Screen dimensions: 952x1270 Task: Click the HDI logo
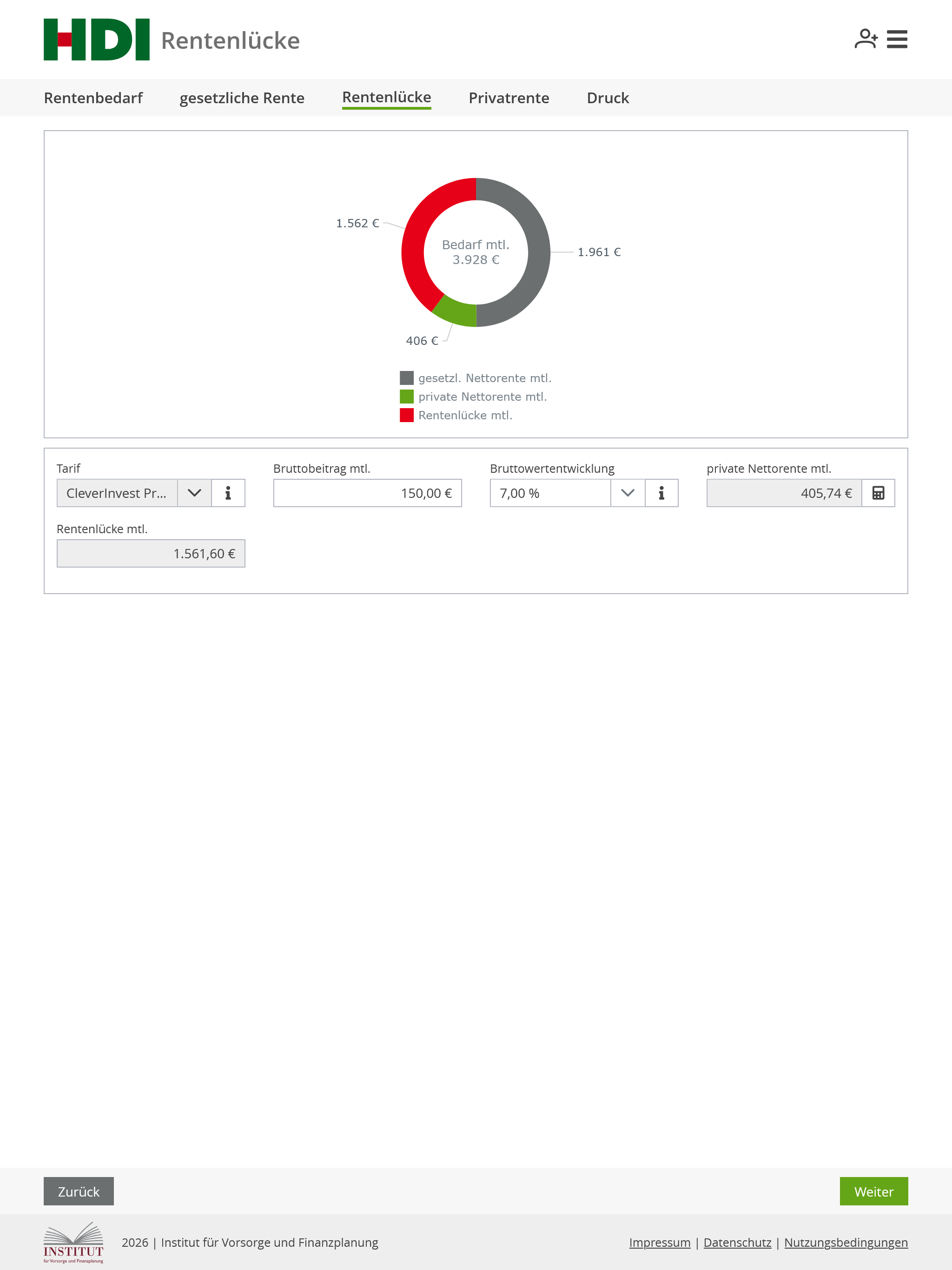(97, 40)
